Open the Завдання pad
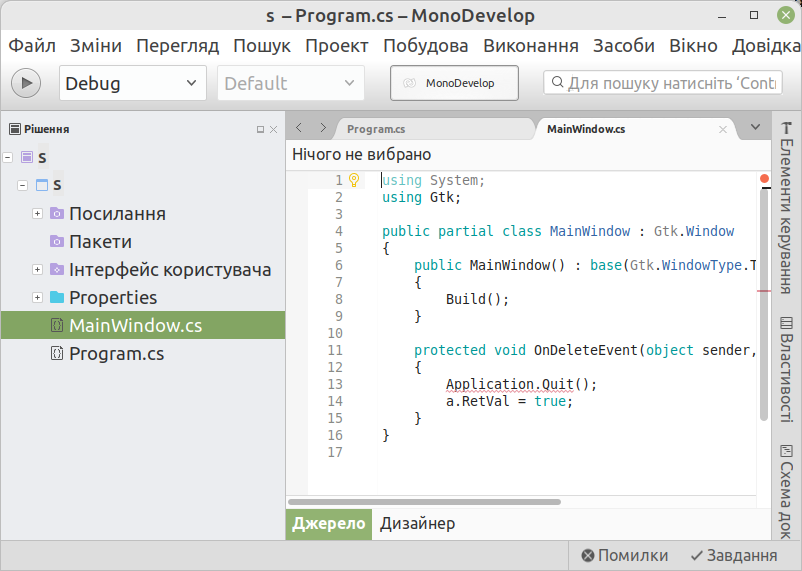Viewport: 802px width, 571px height. (733, 555)
